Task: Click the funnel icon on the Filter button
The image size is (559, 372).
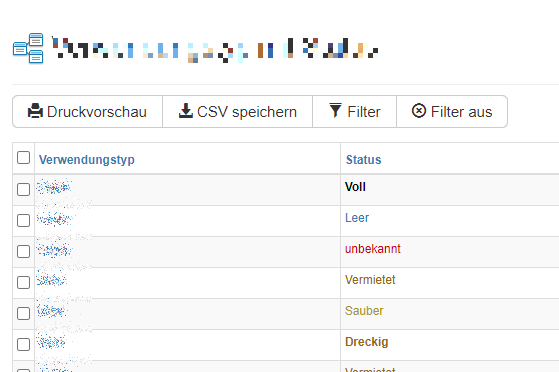Action: click(335, 110)
